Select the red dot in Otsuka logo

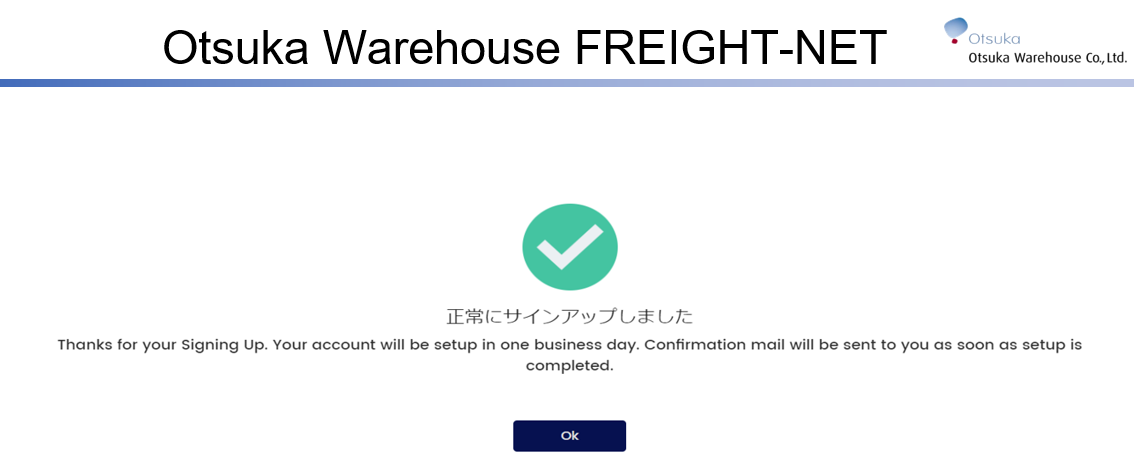[955, 41]
